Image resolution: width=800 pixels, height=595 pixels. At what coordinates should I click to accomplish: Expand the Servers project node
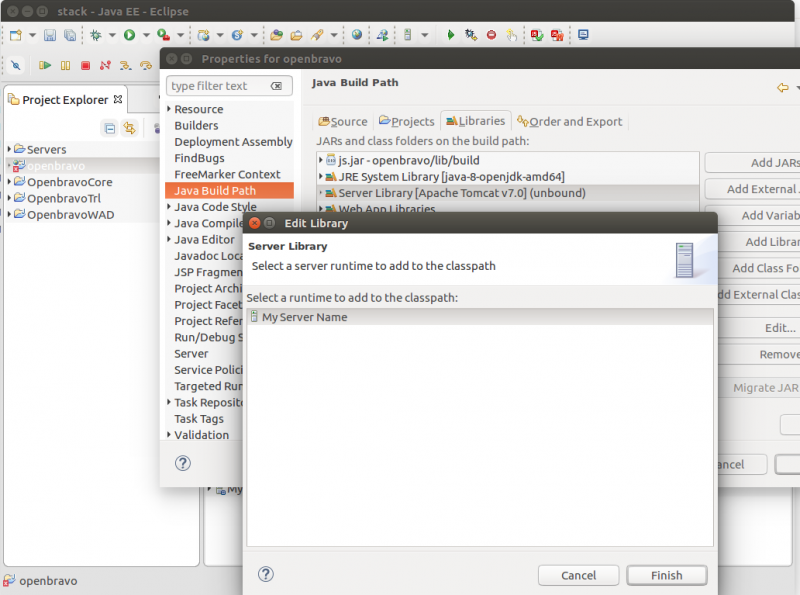tap(9, 149)
